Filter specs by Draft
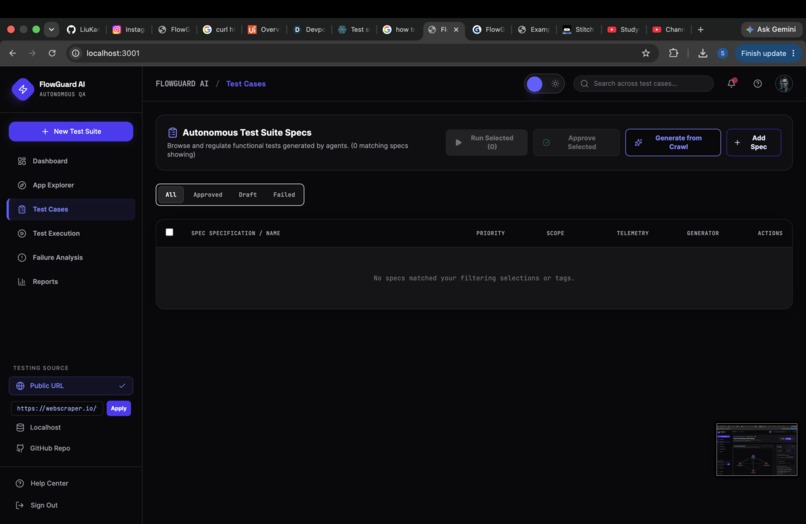This screenshot has width=806, height=524. (247, 195)
